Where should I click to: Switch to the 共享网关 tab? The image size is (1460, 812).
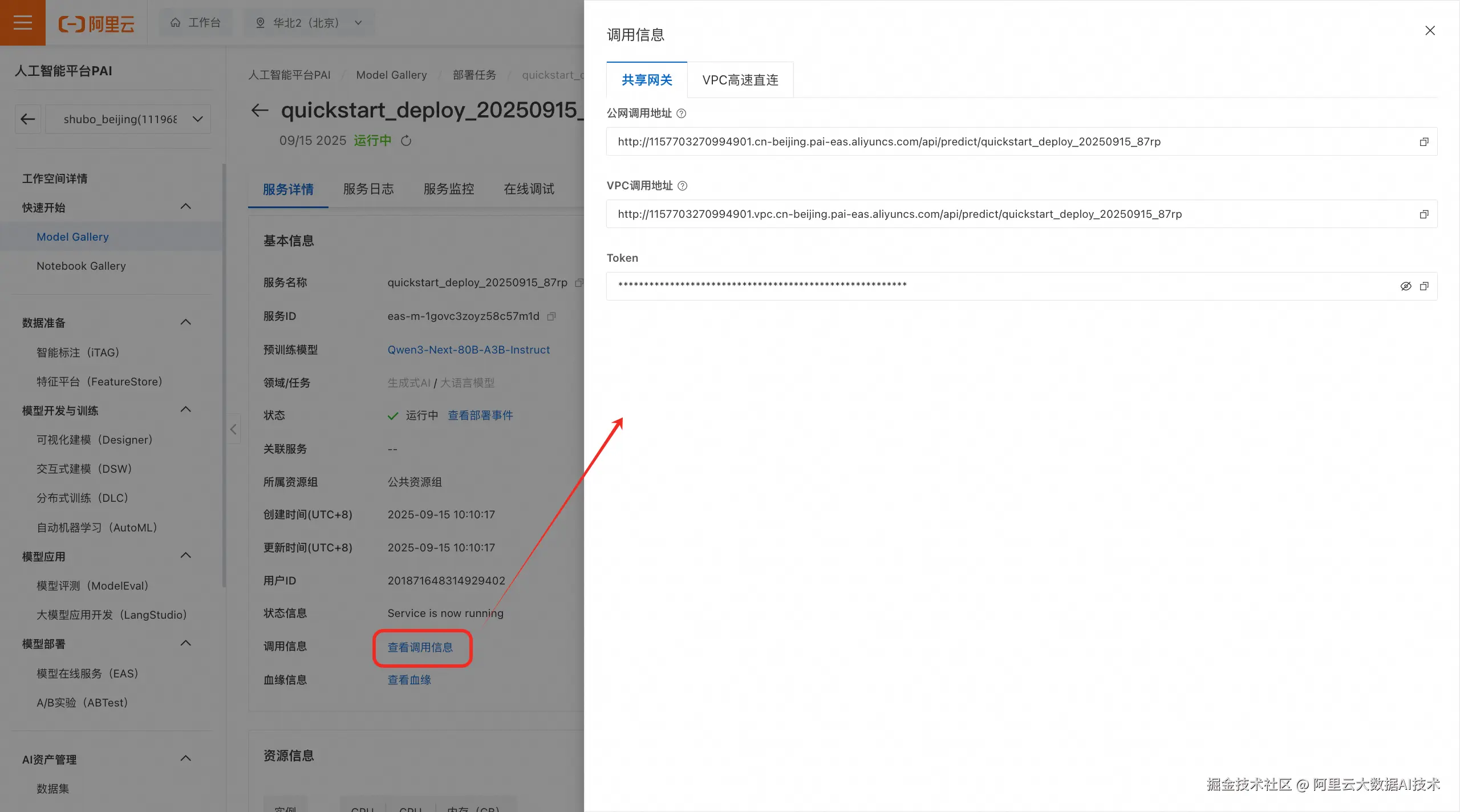[647, 80]
